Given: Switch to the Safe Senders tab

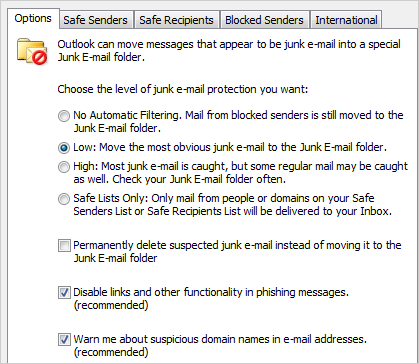Looking at the screenshot, I should tap(95, 20).
